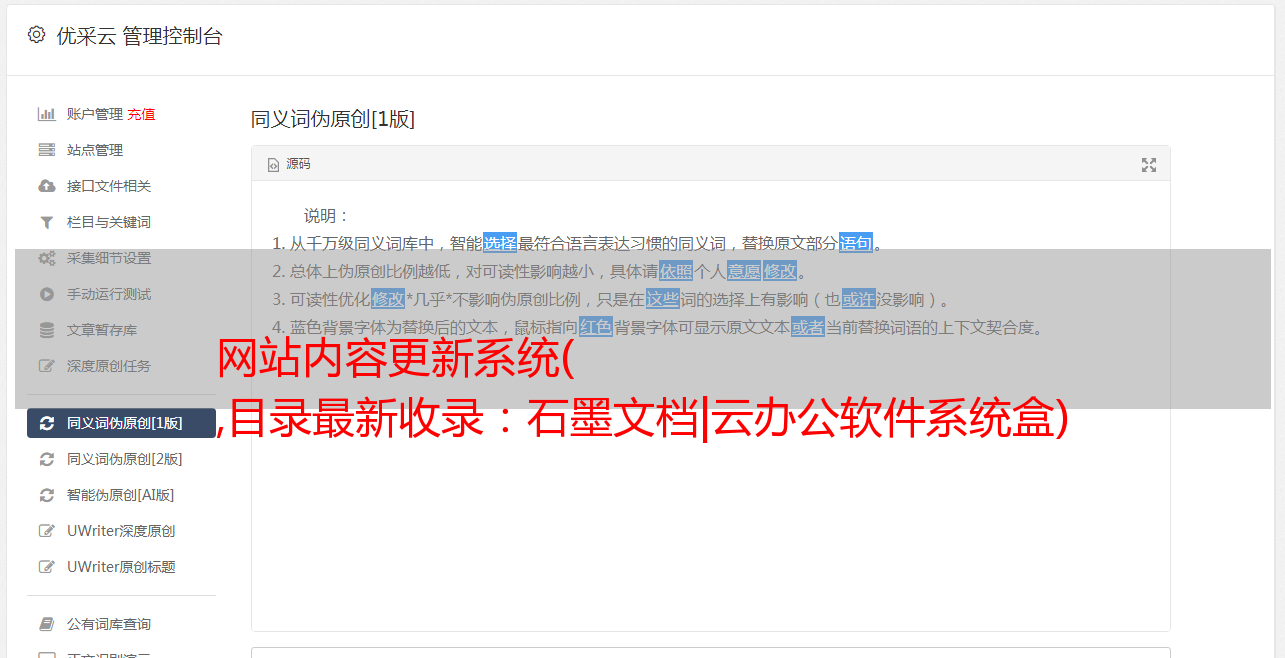Click the cloud upload icon for 接口文件相关
This screenshot has height=658, width=1285.
[46, 186]
